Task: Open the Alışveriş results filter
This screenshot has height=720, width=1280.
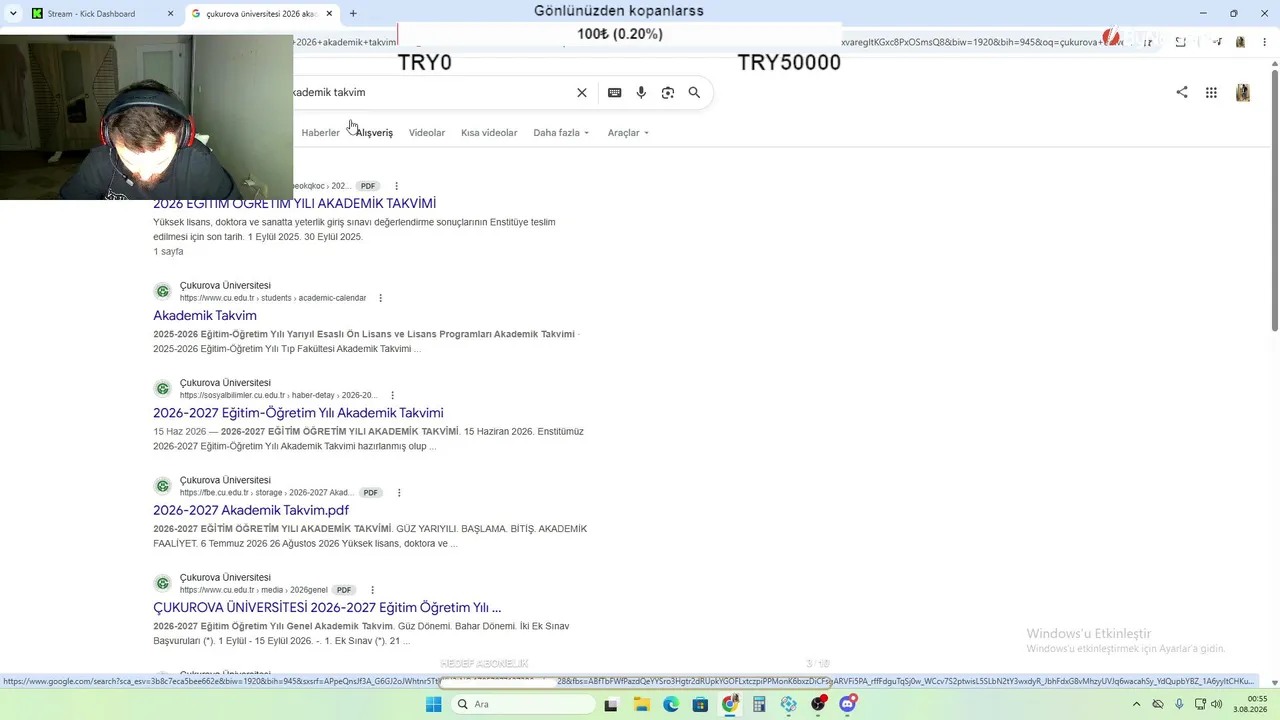Action: (x=375, y=133)
